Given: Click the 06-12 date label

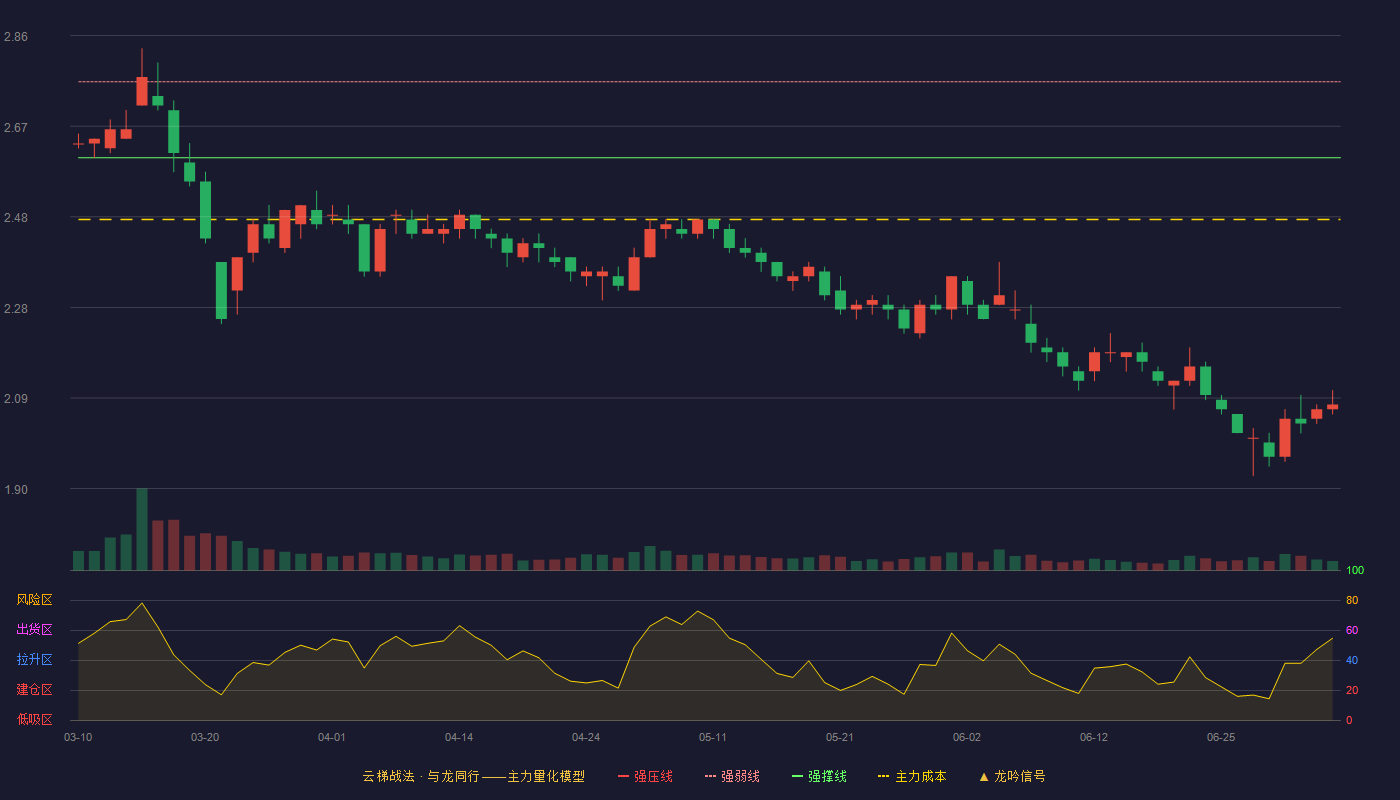Looking at the screenshot, I should click(x=1094, y=737).
